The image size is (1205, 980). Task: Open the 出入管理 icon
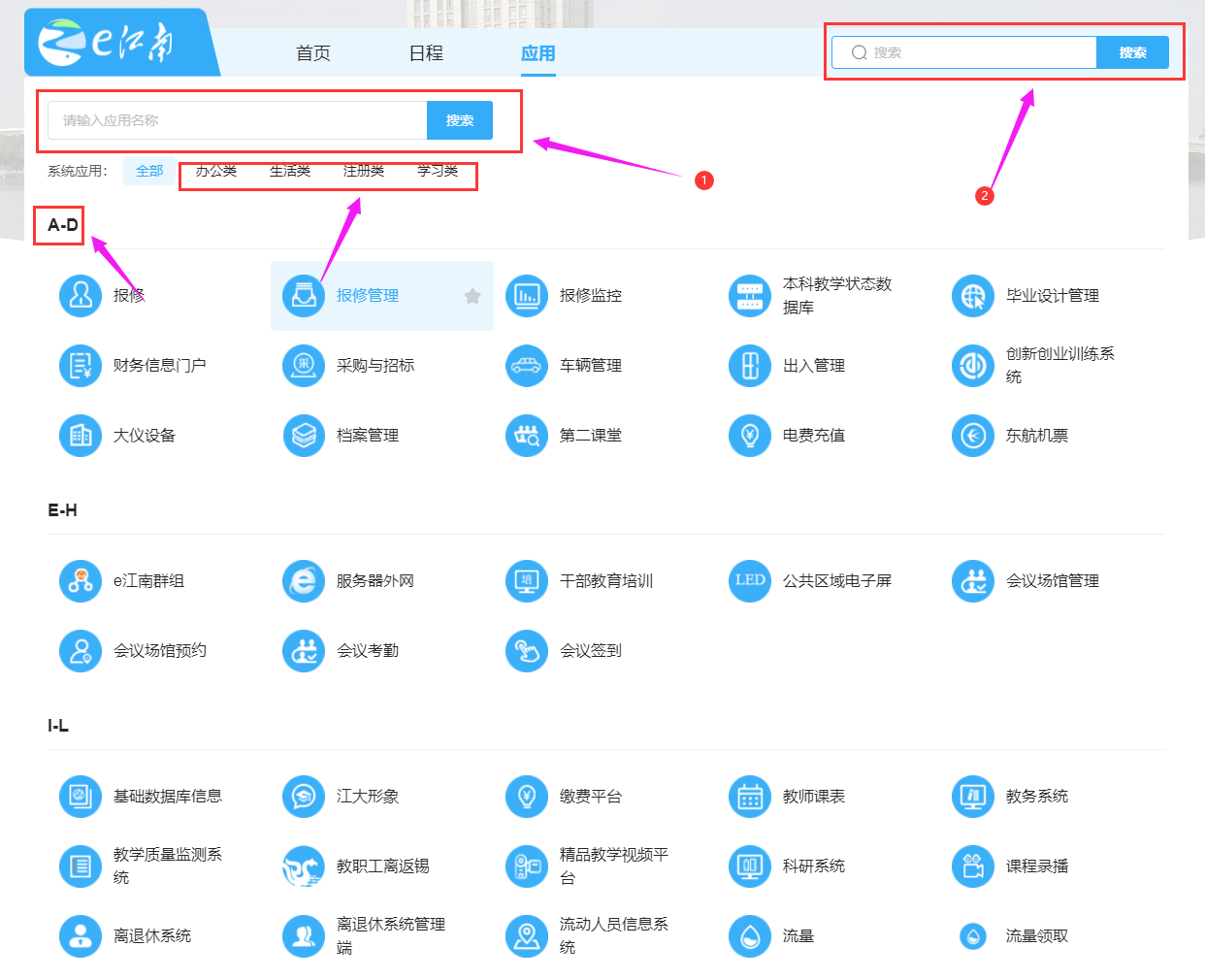pyautogui.click(x=750, y=365)
